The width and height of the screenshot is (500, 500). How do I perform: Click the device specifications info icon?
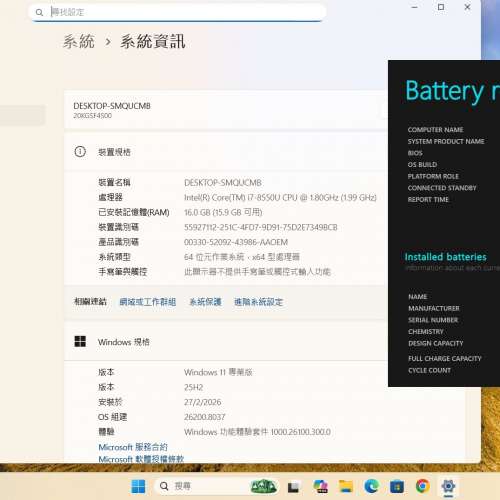coord(80,152)
